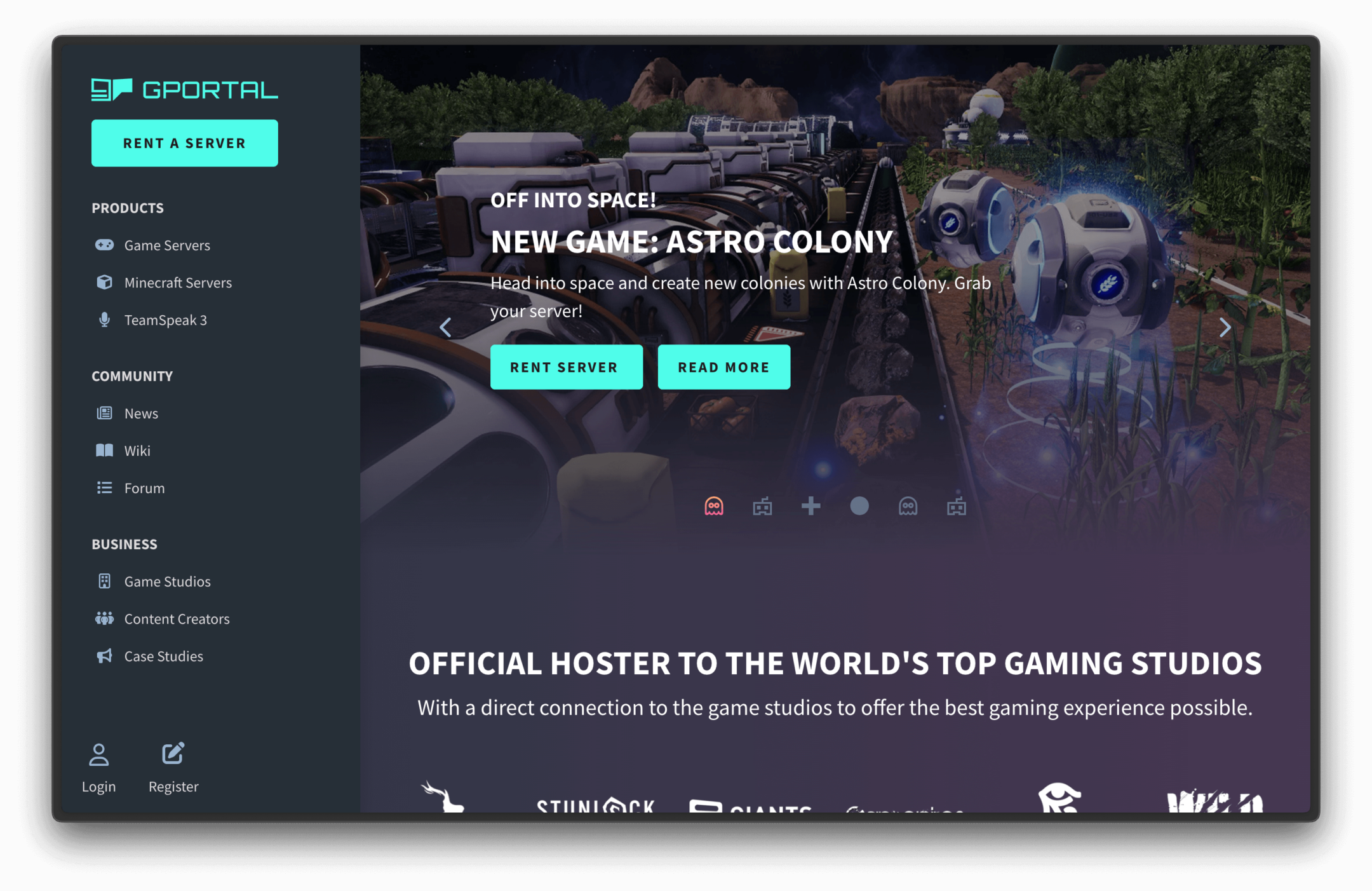Open Minecraft Servers page

pyautogui.click(x=178, y=283)
